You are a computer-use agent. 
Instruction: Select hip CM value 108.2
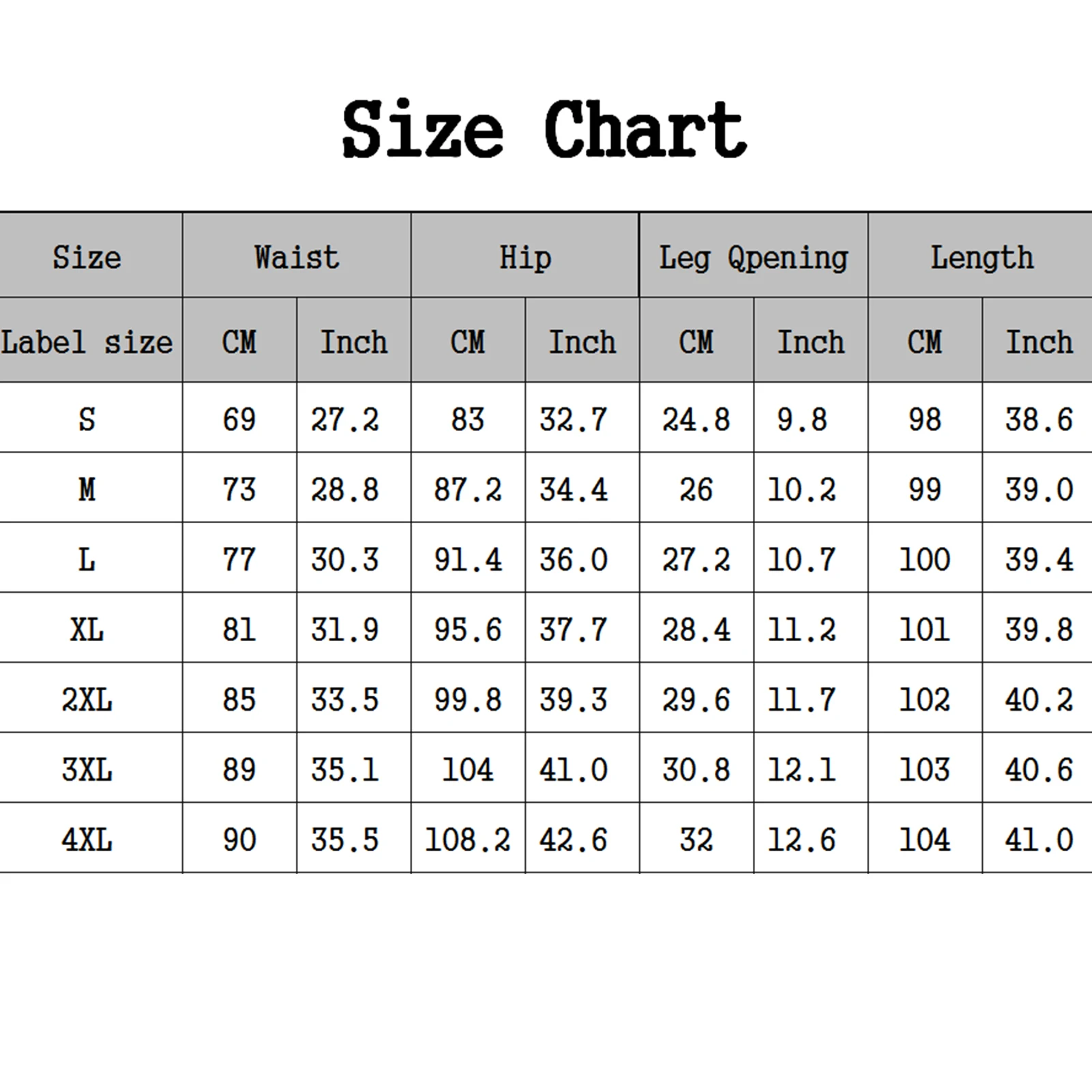tap(468, 839)
